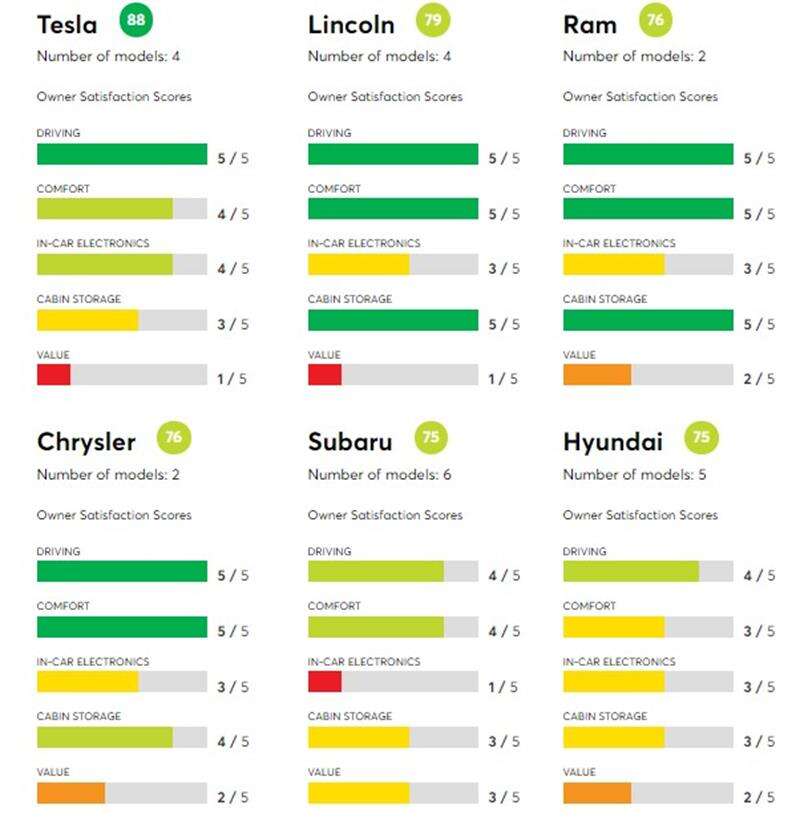800x817 pixels.
Task: Open the Lincoln brand heading
Action: (351, 25)
